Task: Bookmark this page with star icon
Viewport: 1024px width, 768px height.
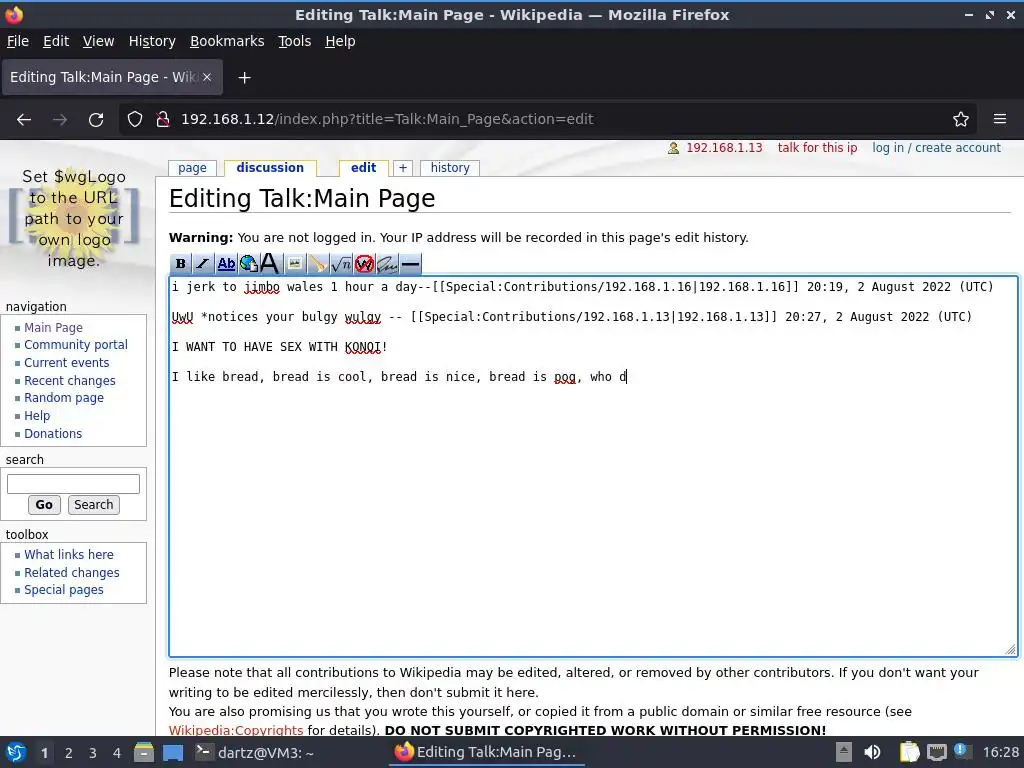Action: coord(961,120)
